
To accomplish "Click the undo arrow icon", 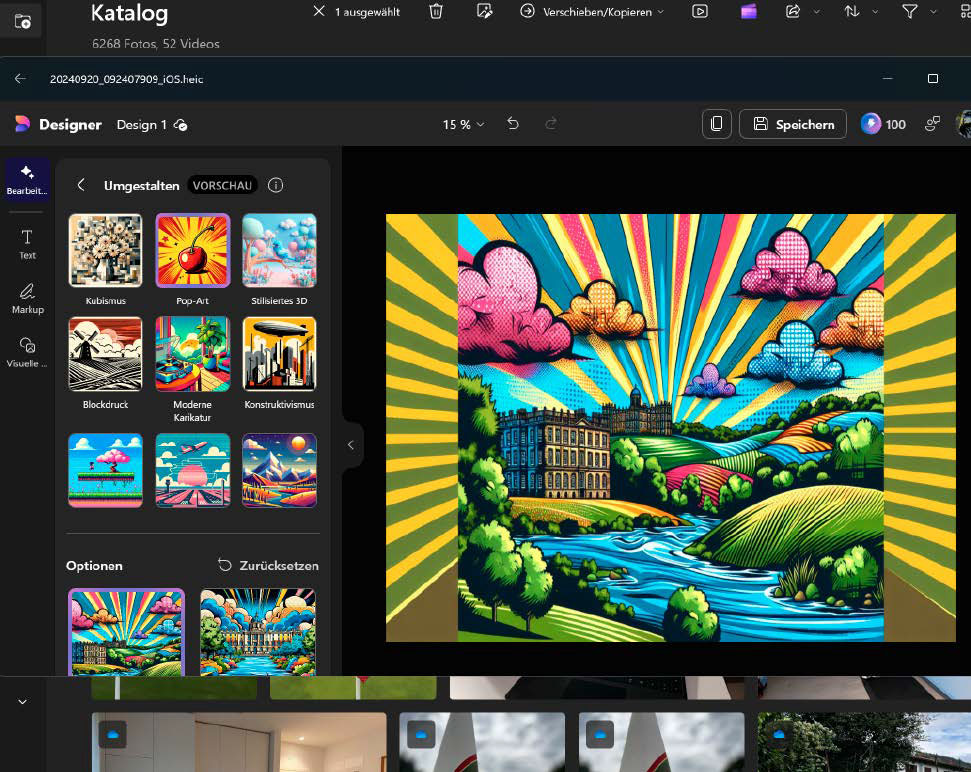I will tap(513, 124).
